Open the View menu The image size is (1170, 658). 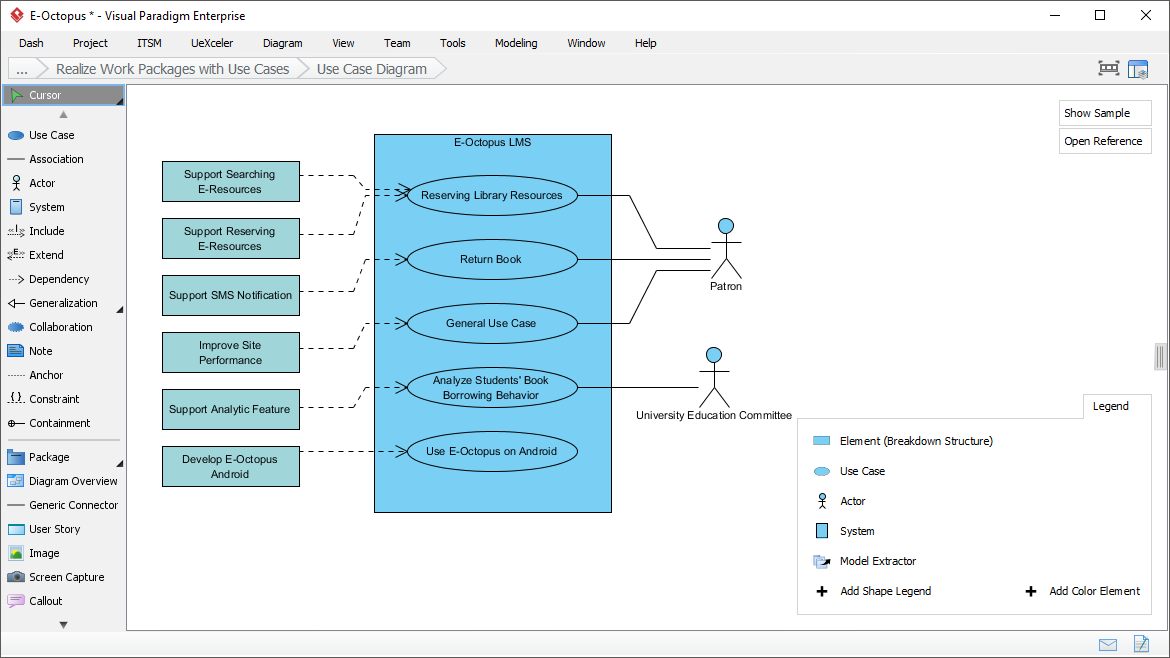[343, 43]
